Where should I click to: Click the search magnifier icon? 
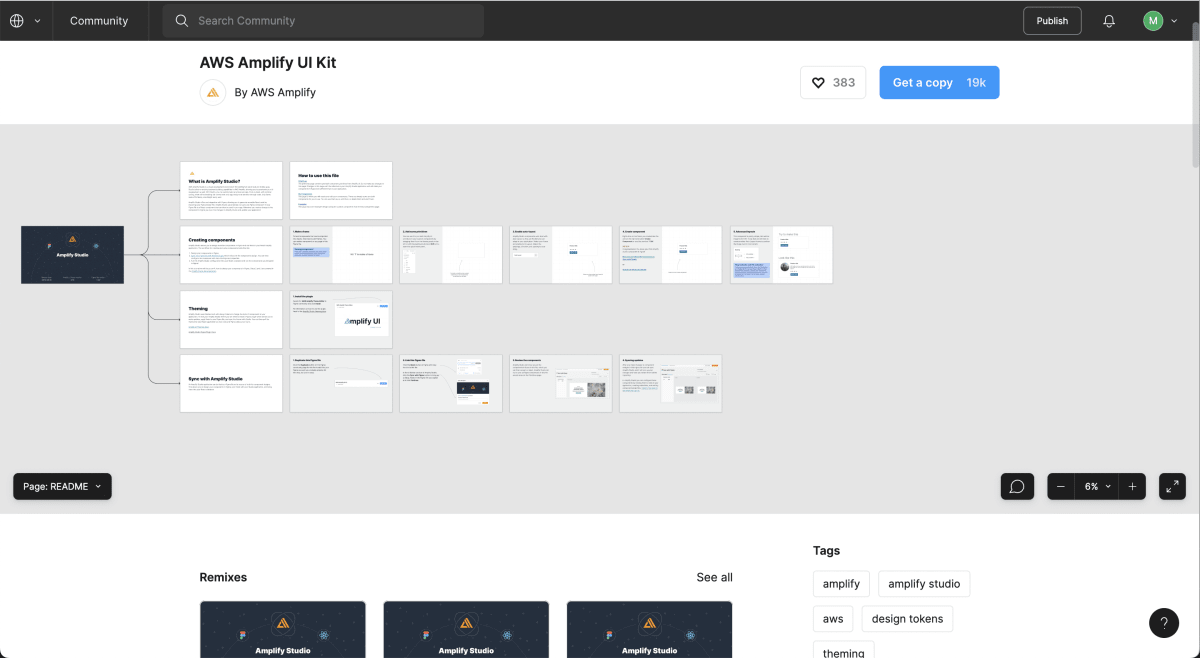point(182,21)
